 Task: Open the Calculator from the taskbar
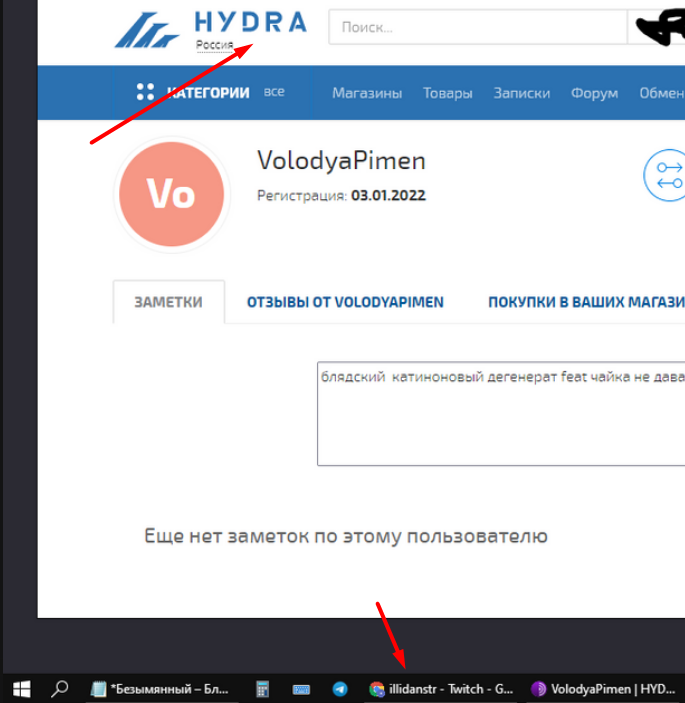[263, 688]
